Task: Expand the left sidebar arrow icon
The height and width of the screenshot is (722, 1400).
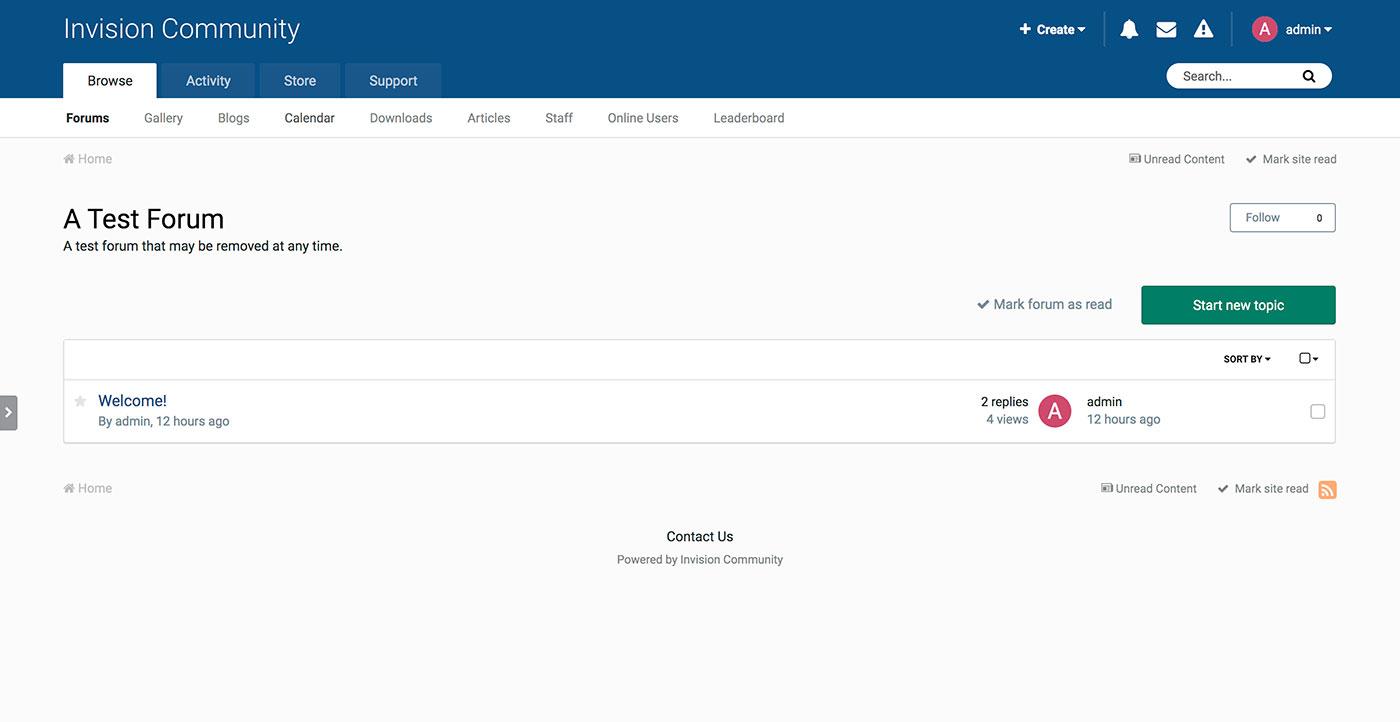Action: 8,411
